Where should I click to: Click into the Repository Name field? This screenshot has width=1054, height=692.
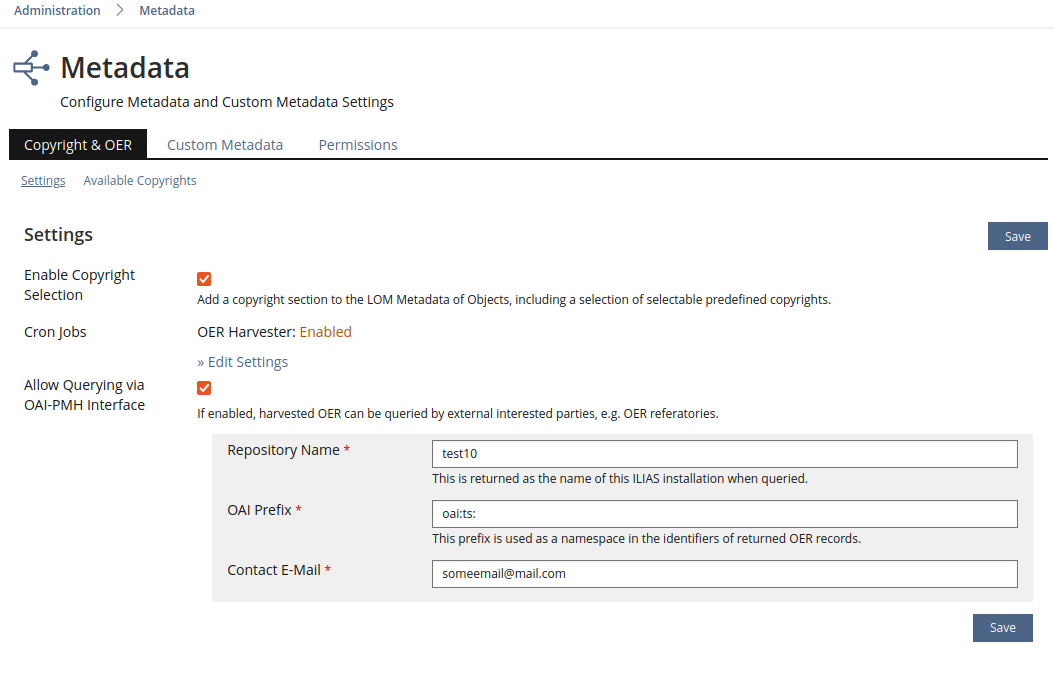[x=724, y=454]
